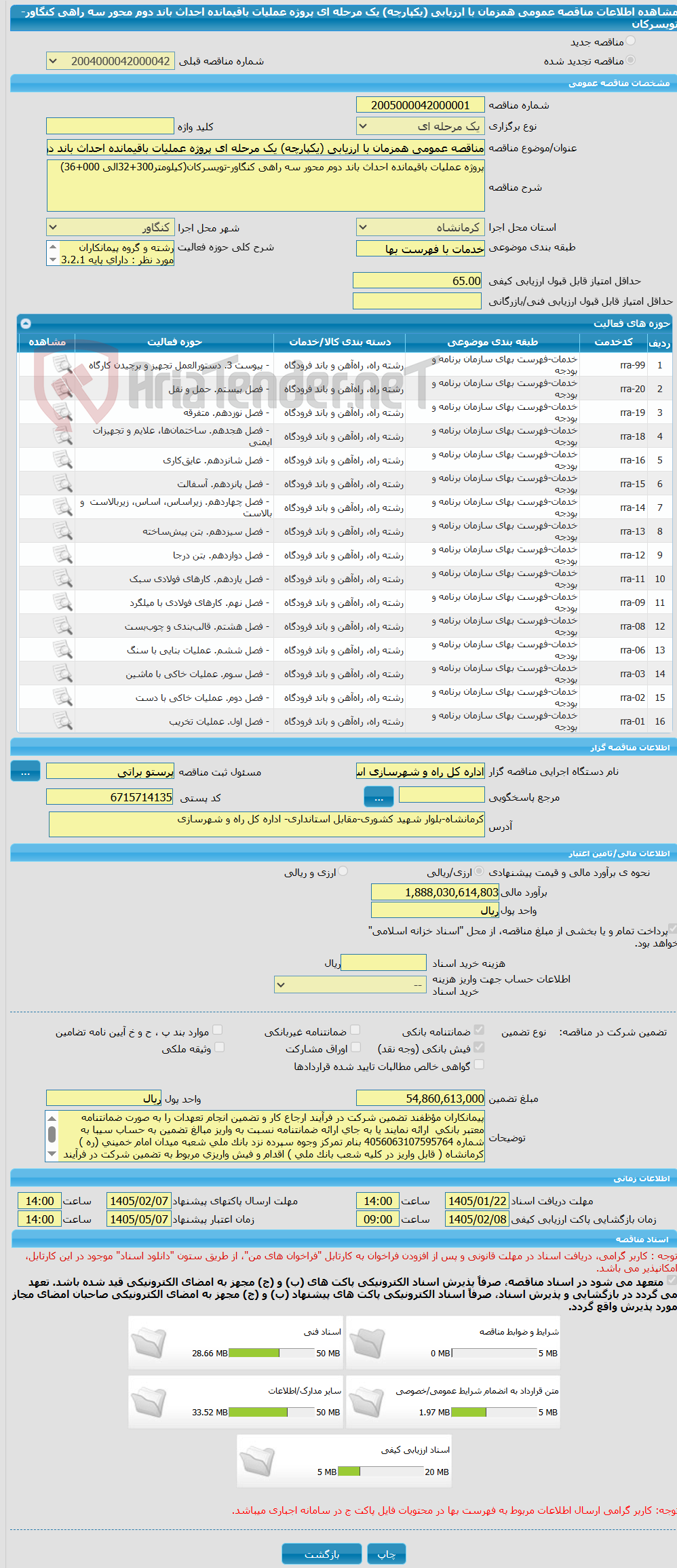Toggle موارد بند پ، ج و خ checkbox

tap(217, 1030)
